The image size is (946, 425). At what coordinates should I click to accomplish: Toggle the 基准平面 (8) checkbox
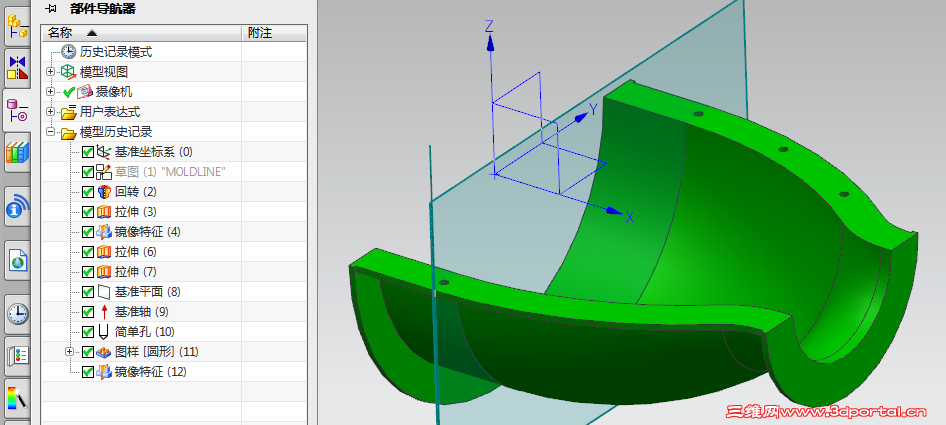tap(87, 292)
